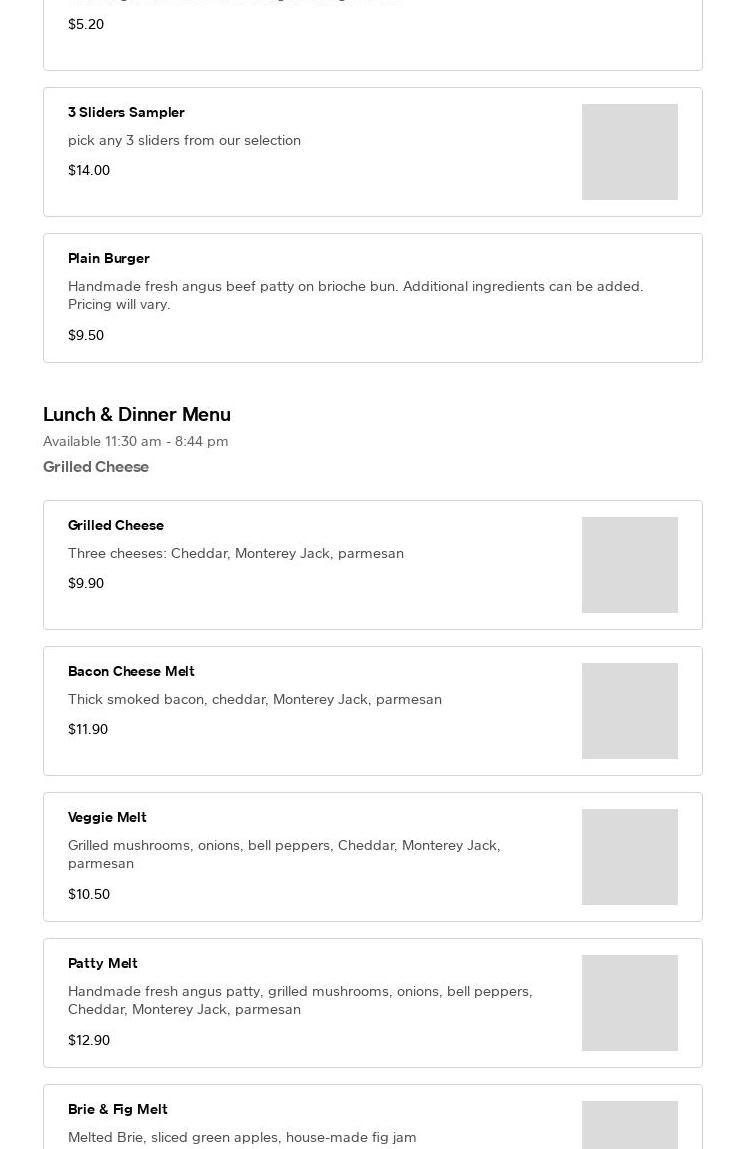Click the Patty Melt image thumbnail
The height and width of the screenshot is (1149, 745).
(x=629, y=1003)
